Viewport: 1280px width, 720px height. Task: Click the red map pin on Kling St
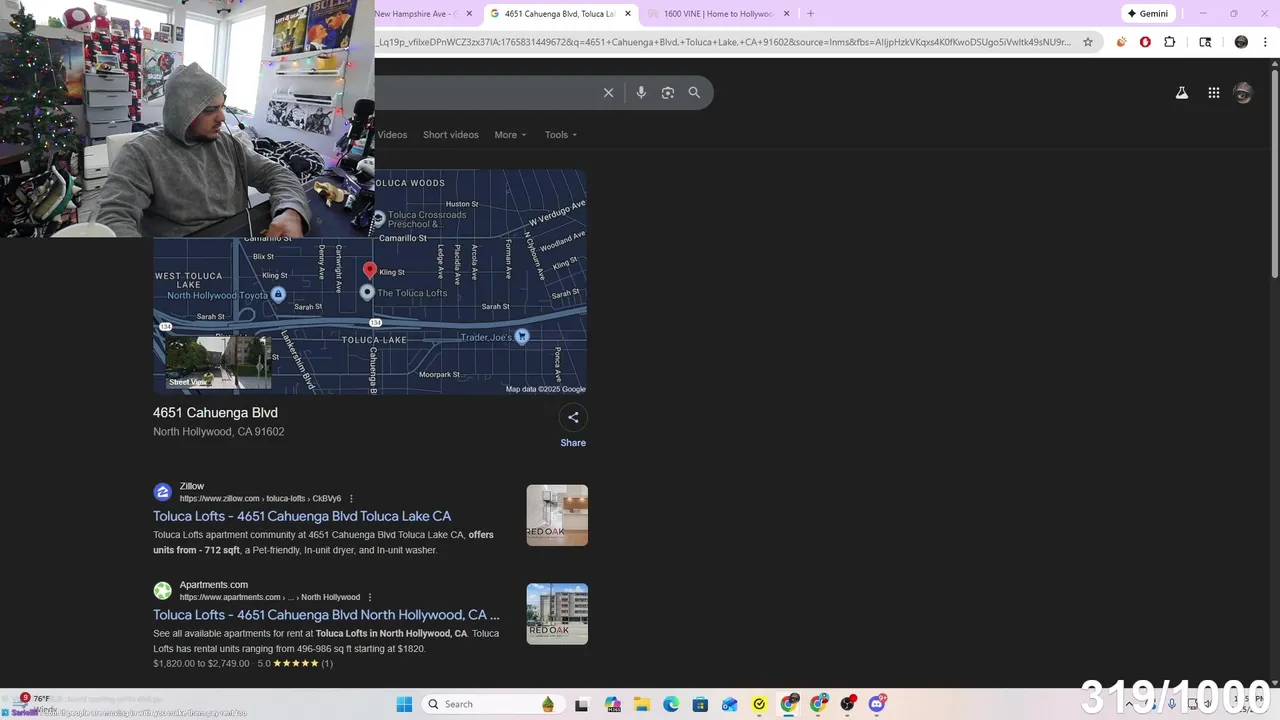coord(370,270)
